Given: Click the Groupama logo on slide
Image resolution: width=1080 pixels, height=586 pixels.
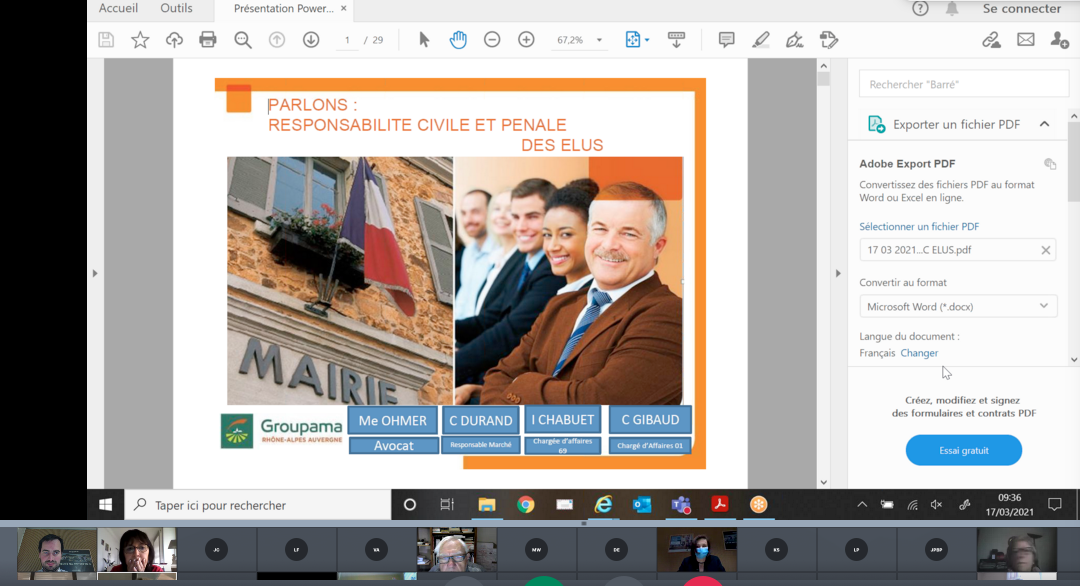Looking at the screenshot, I should (281, 431).
